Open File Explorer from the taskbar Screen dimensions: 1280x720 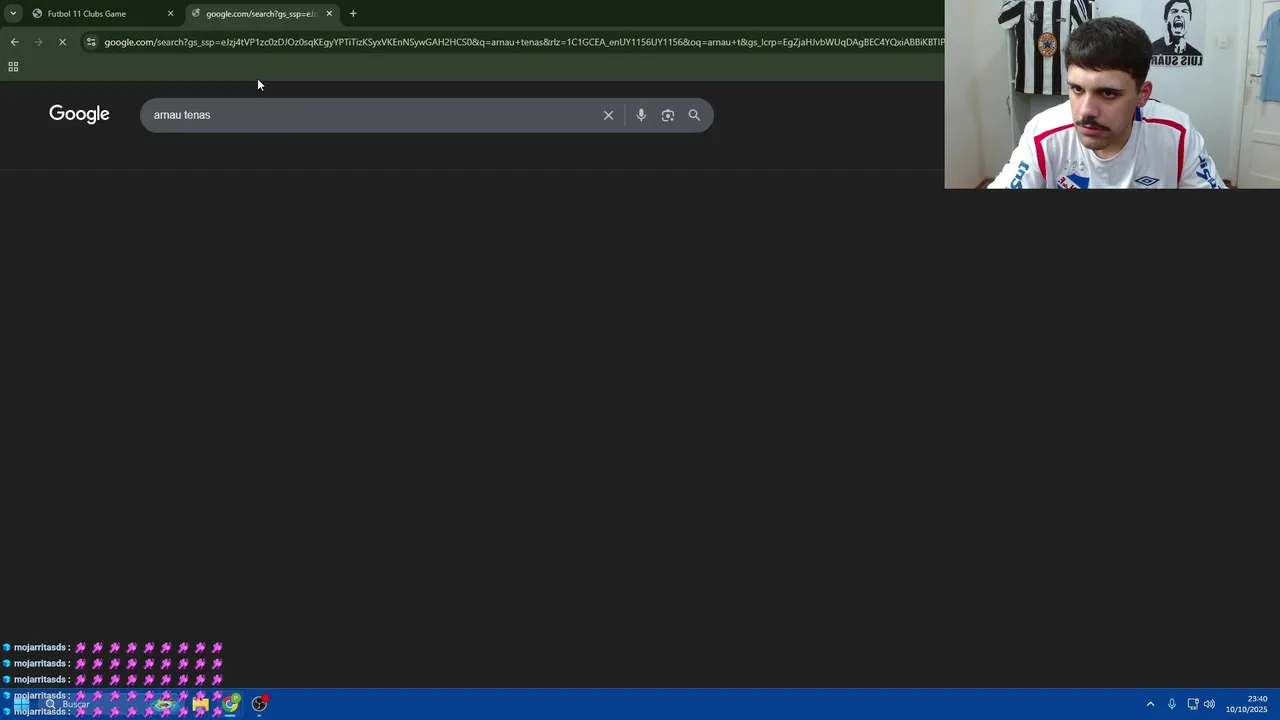point(200,704)
